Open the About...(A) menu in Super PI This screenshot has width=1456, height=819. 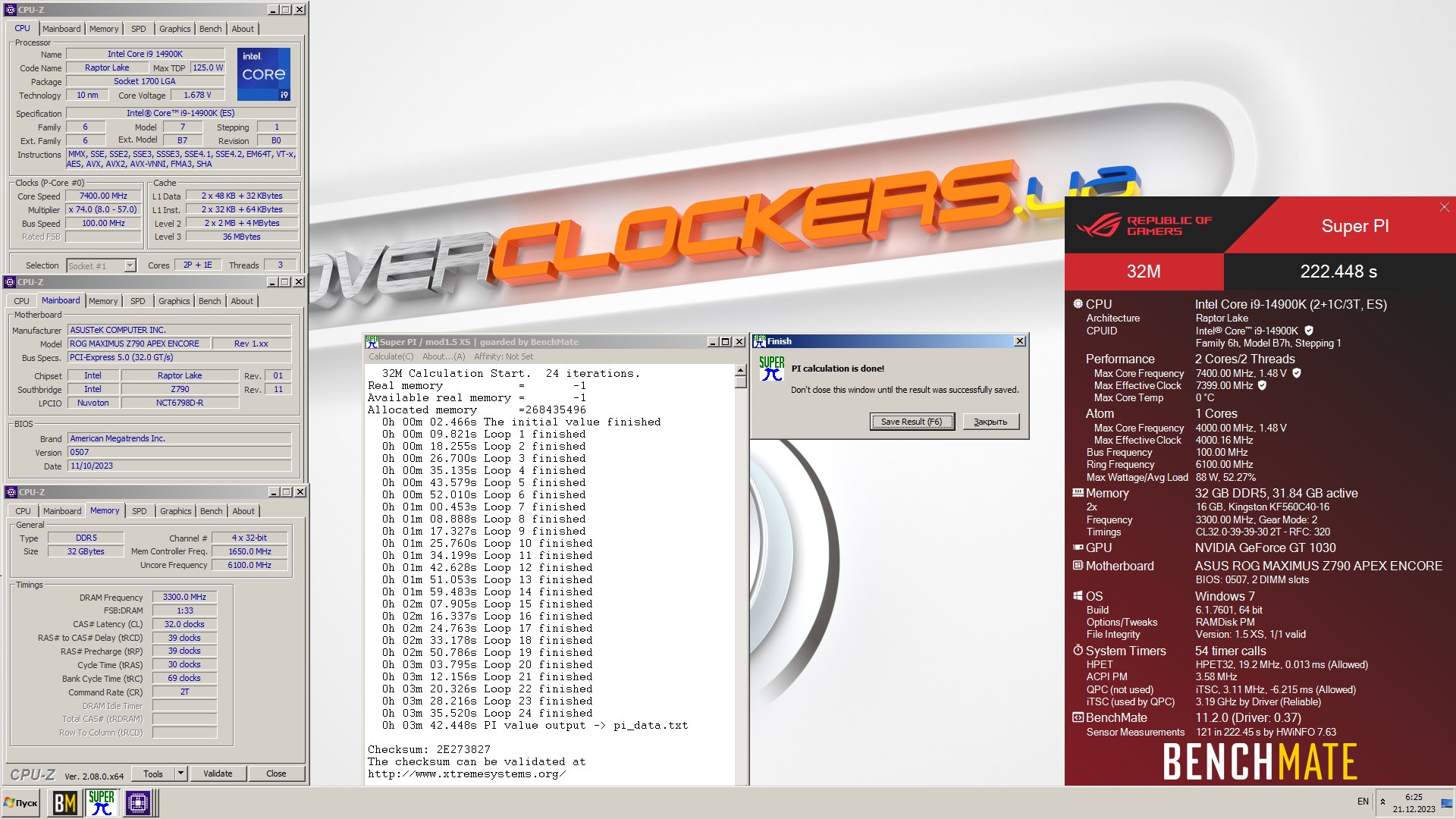(444, 356)
